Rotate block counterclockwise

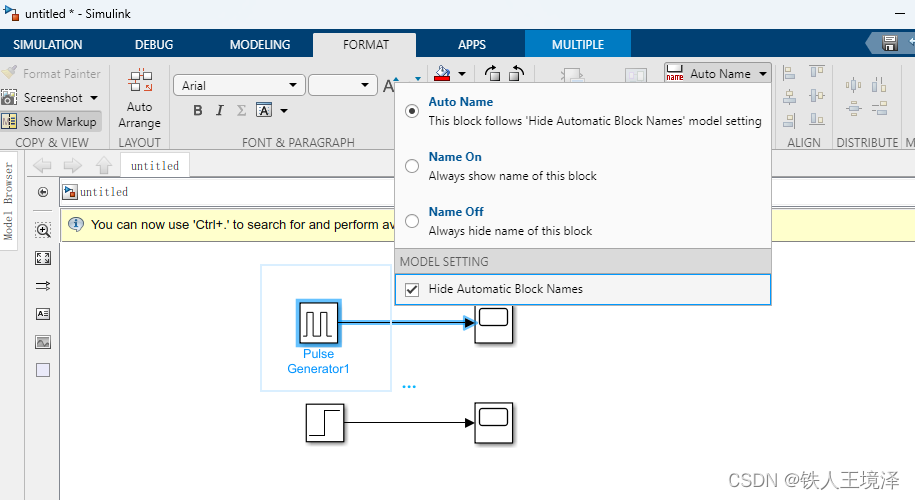click(517, 74)
